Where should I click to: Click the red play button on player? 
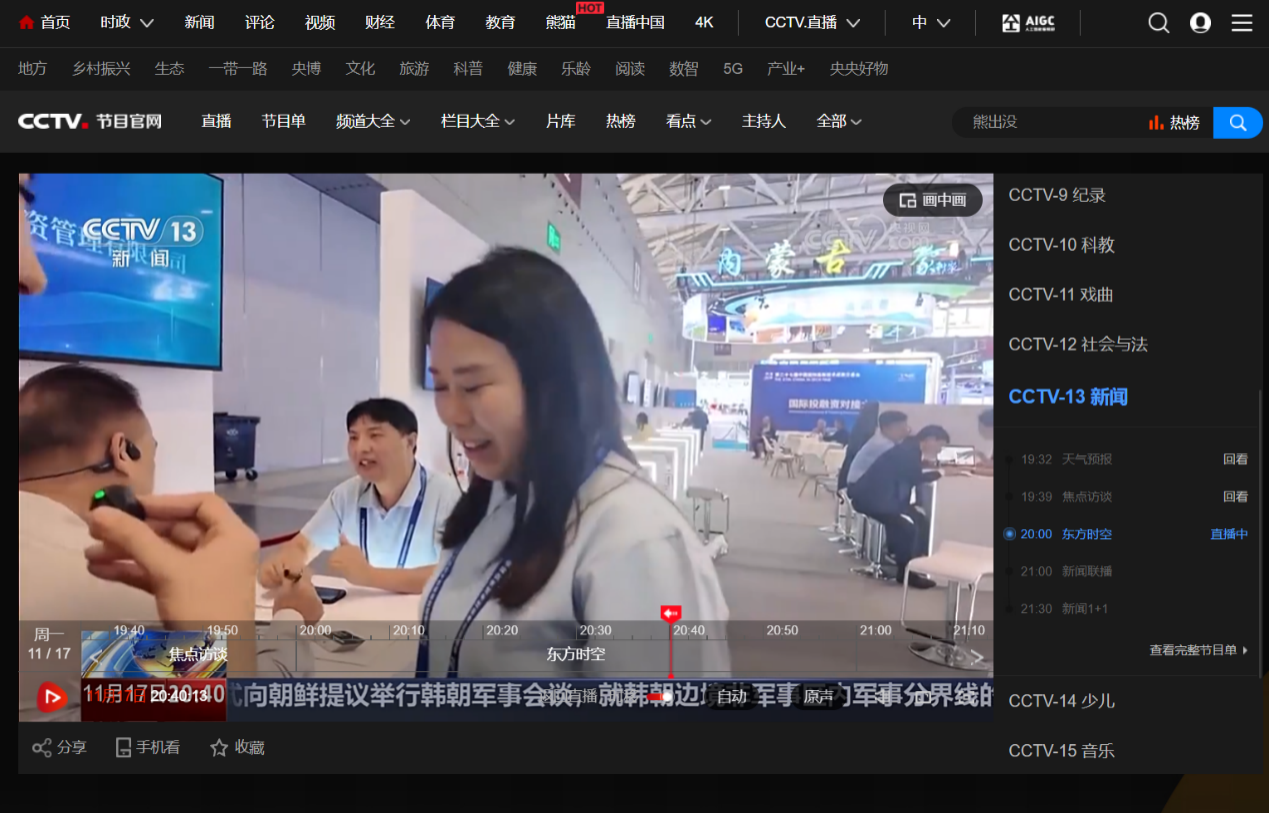tap(52, 696)
